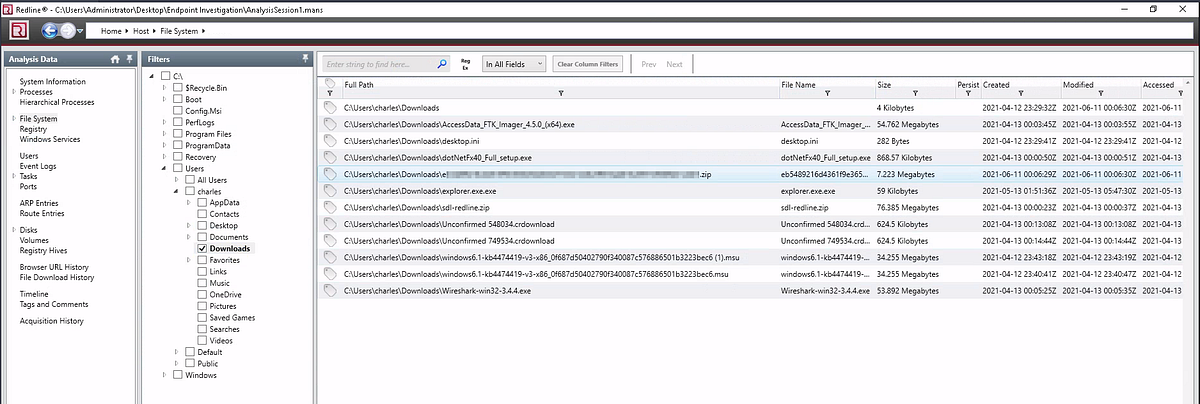Check the Desktop folder checkbox
This screenshot has width=1200, height=404.
[203, 225]
